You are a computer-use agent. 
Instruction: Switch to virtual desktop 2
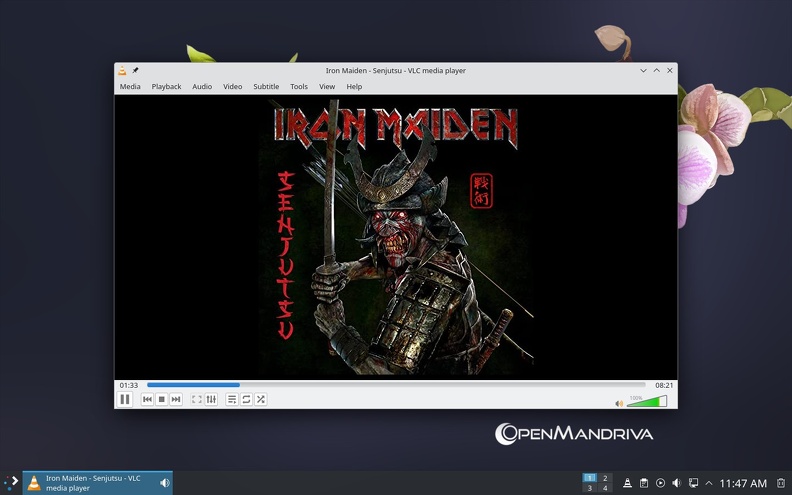pos(605,477)
